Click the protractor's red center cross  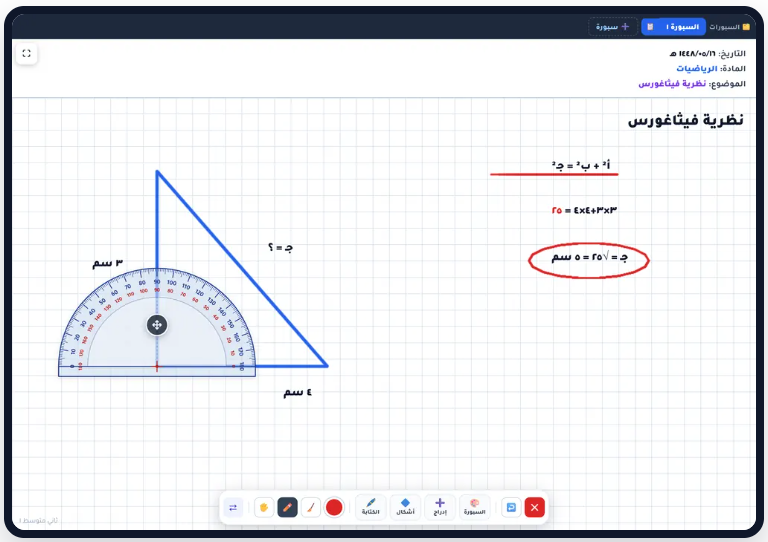(157, 366)
